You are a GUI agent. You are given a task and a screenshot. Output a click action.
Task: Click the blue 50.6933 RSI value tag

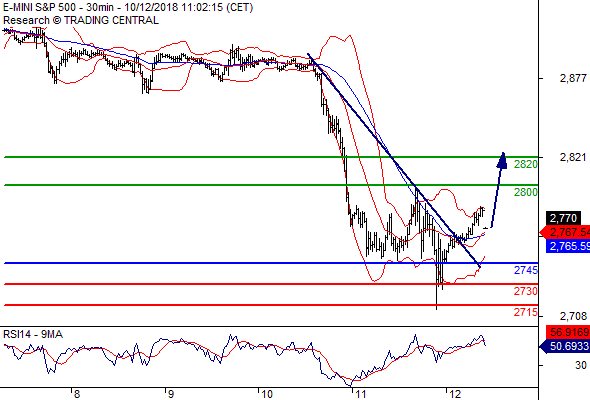(566, 346)
